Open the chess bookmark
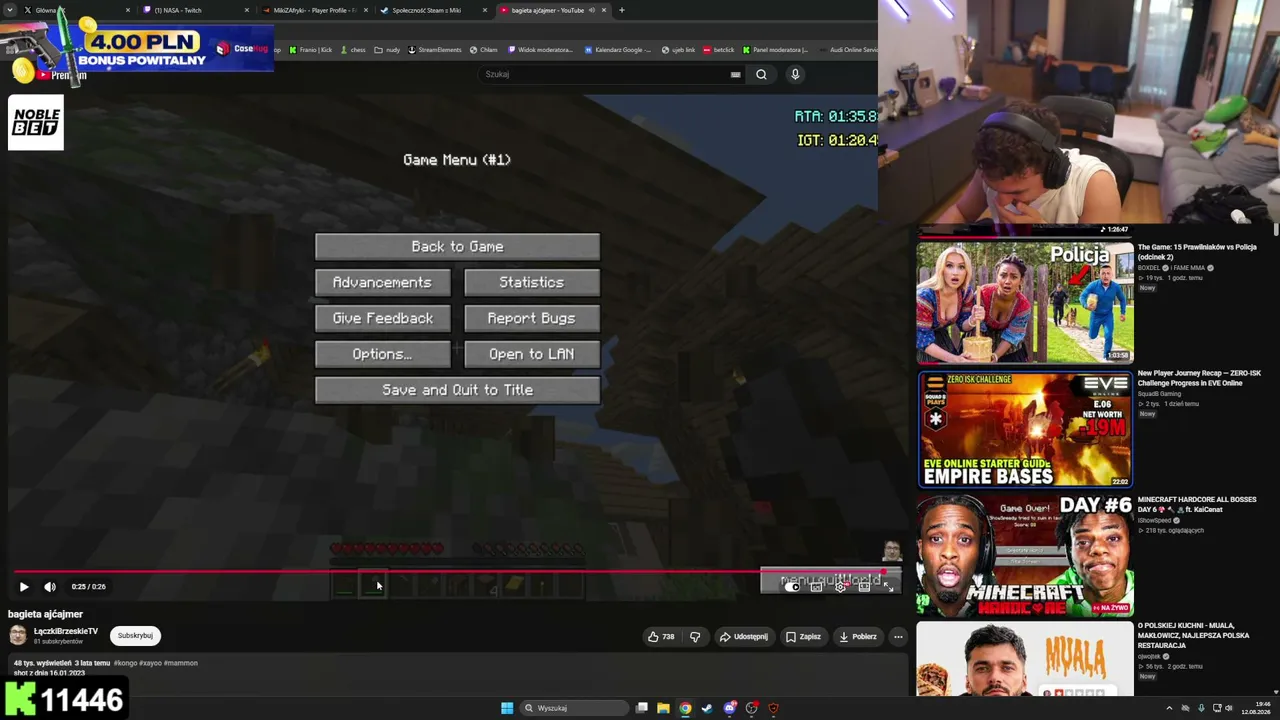Viewport: 1280px width, 720px height. point(353,50)
